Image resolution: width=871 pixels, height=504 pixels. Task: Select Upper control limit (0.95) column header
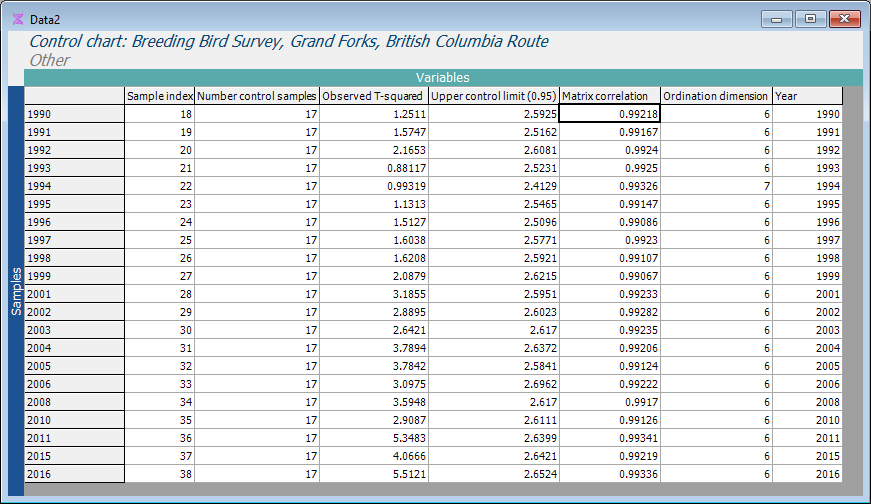tap(493, 96)
